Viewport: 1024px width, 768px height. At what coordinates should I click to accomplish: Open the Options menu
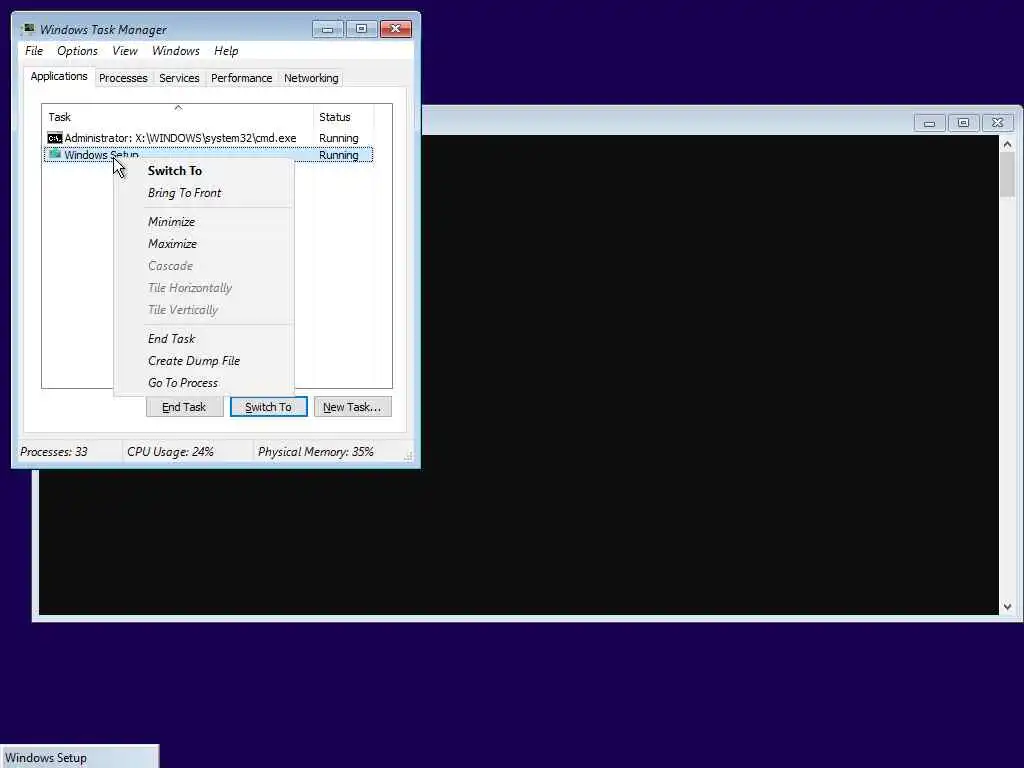[x=77, y=51]
